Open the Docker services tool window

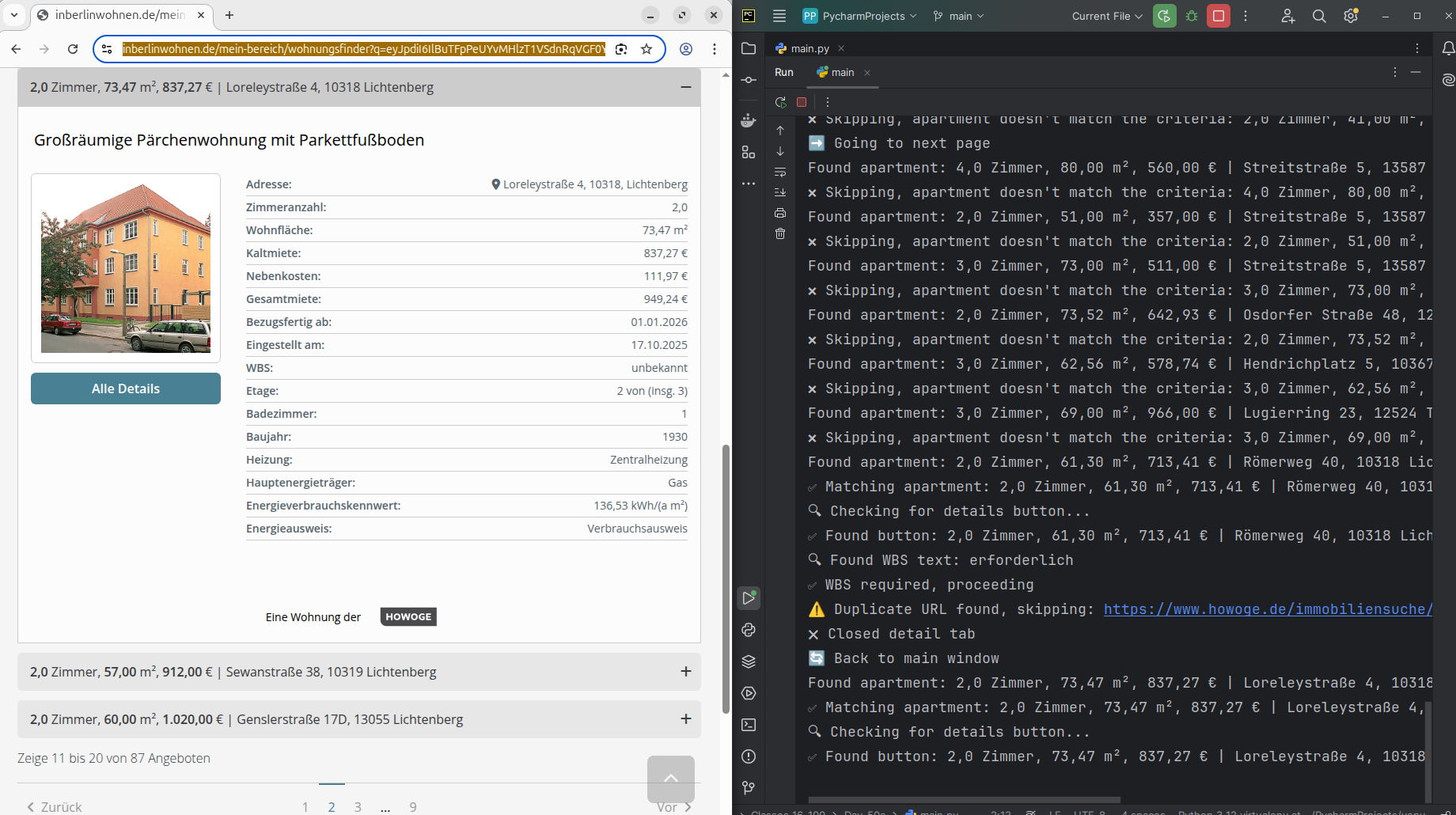tap(749, 120)
